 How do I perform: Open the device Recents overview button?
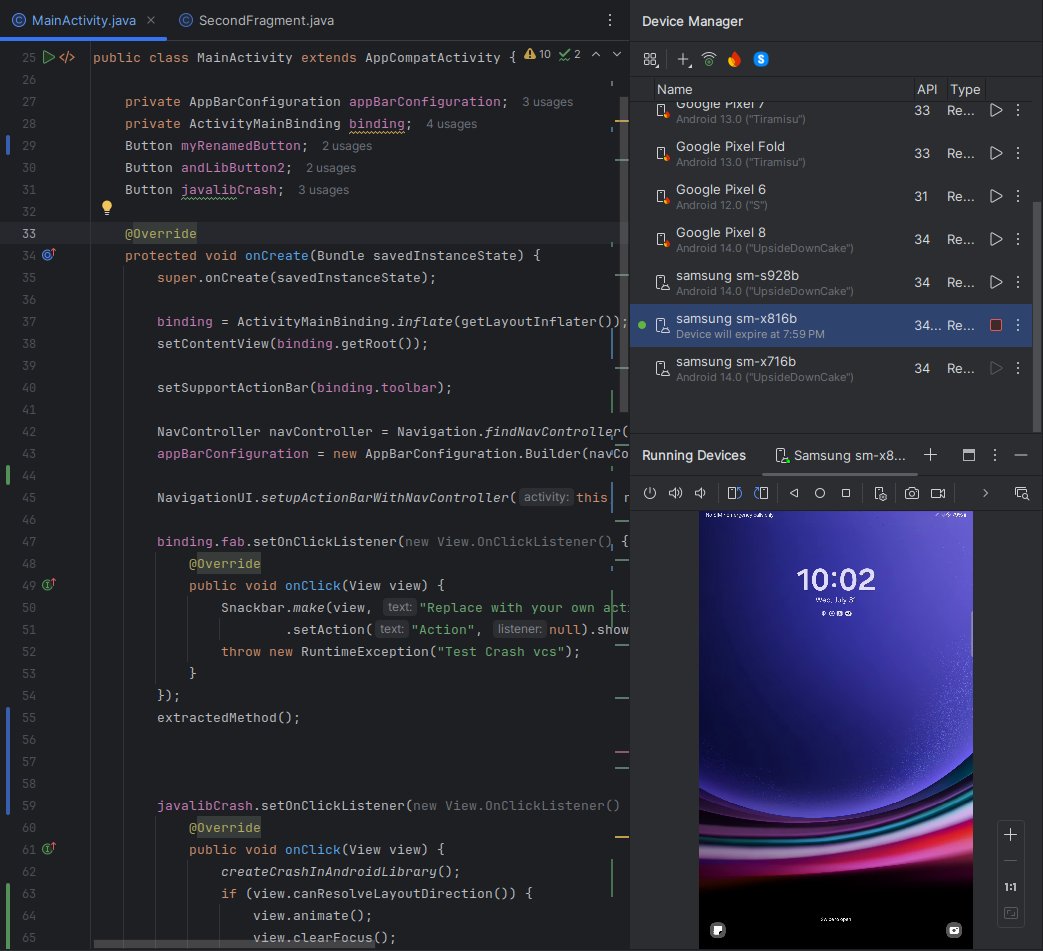point(844,492)
